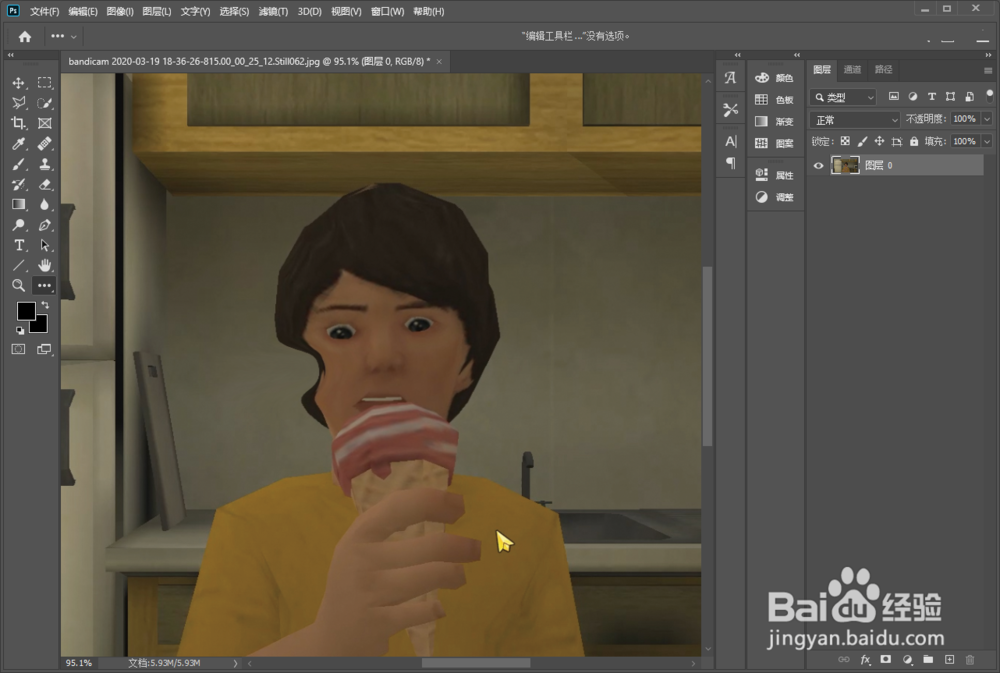1000x673 pixels.
Task: Select the Pen tool
Action: 44,225
